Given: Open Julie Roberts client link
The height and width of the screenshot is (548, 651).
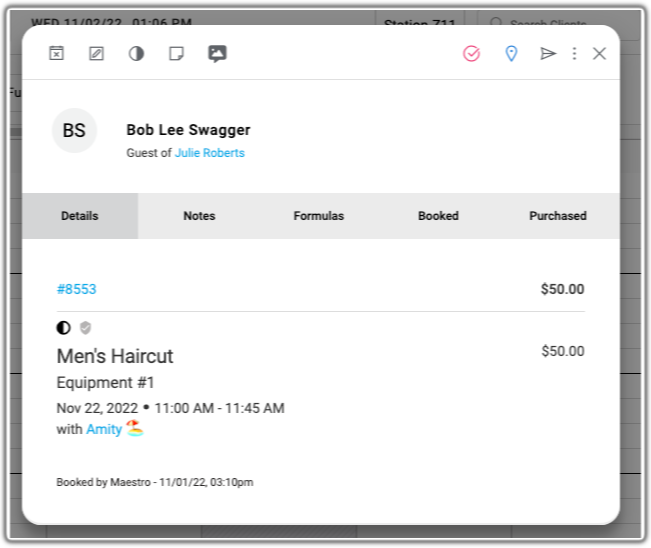Looking at the screenshot, I should (210, 153).
